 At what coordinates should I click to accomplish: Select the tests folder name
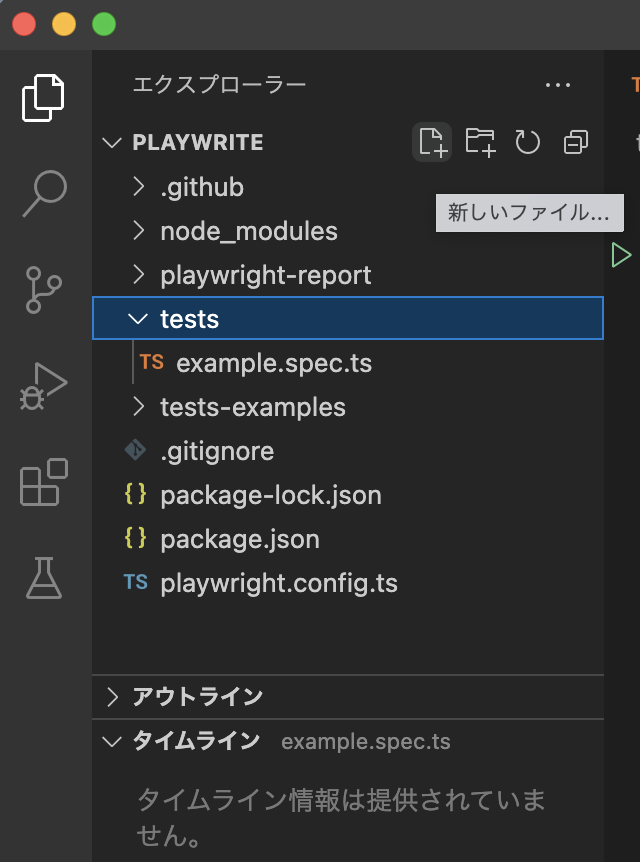[x=190, y=319]
